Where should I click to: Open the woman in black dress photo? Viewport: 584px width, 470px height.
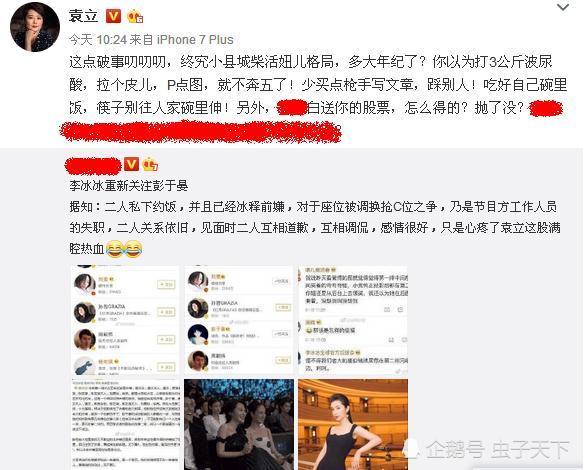pos(353,424)
